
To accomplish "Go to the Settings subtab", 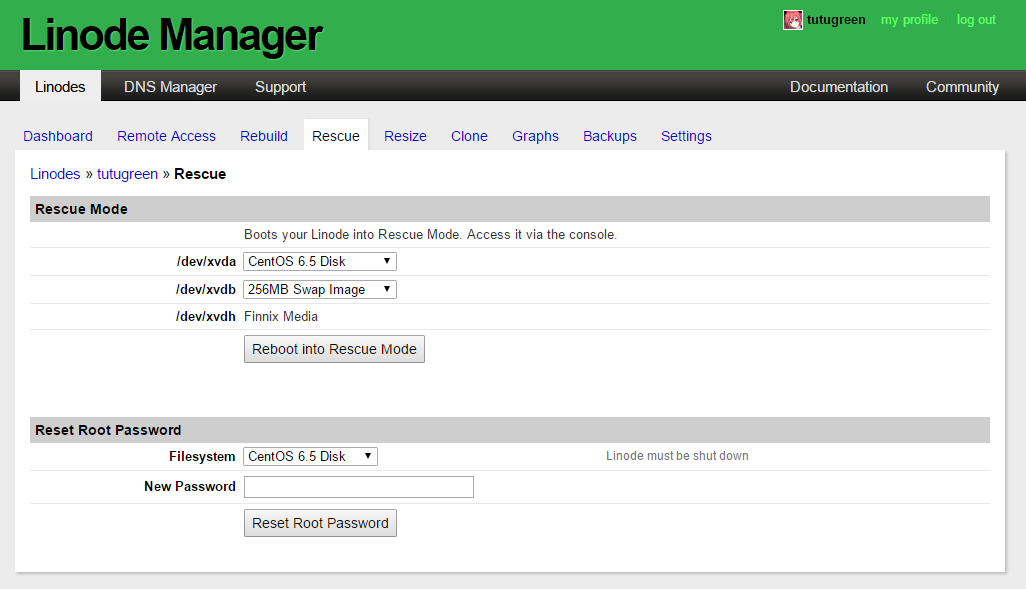I will [686, 136].
